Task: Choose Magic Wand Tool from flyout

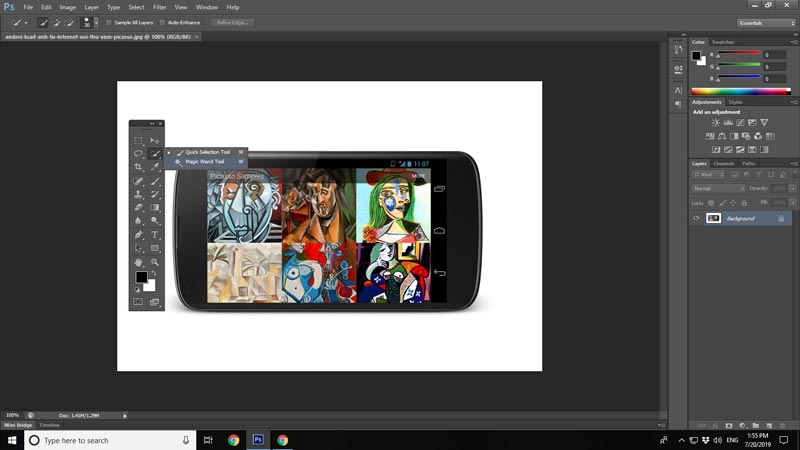Action: (207, 162)
